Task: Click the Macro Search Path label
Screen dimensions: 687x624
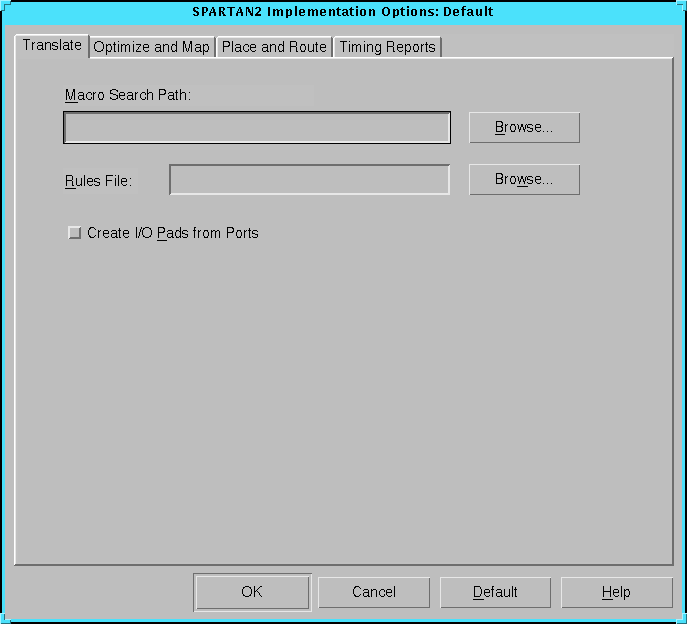Action: [127, 95]
